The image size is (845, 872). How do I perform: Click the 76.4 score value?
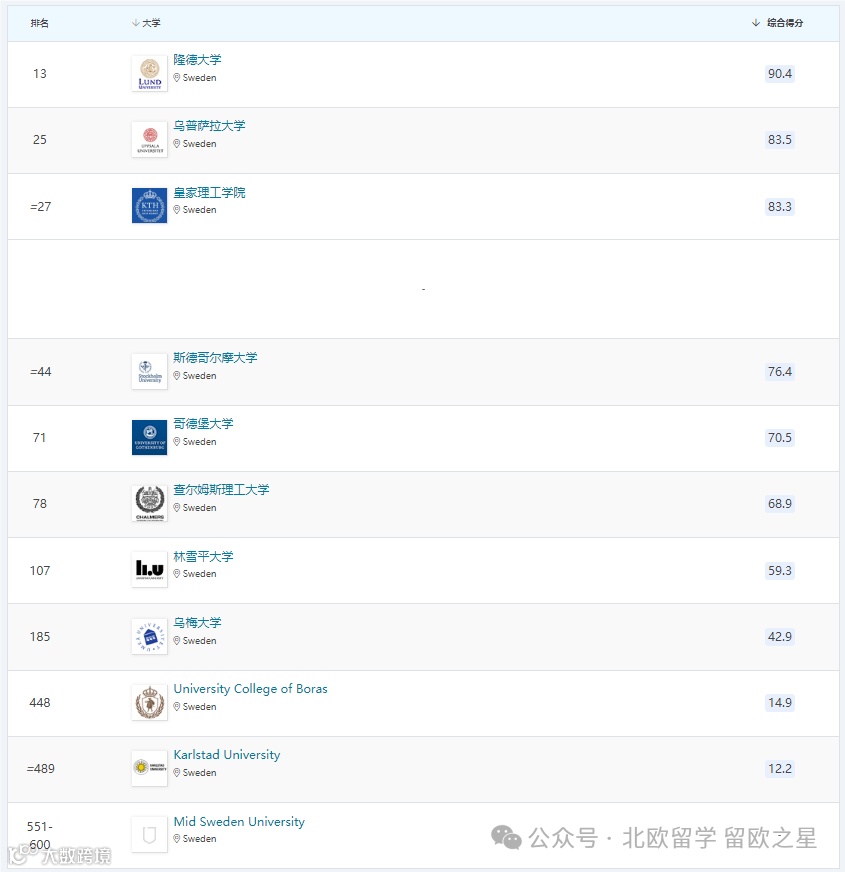779,371
